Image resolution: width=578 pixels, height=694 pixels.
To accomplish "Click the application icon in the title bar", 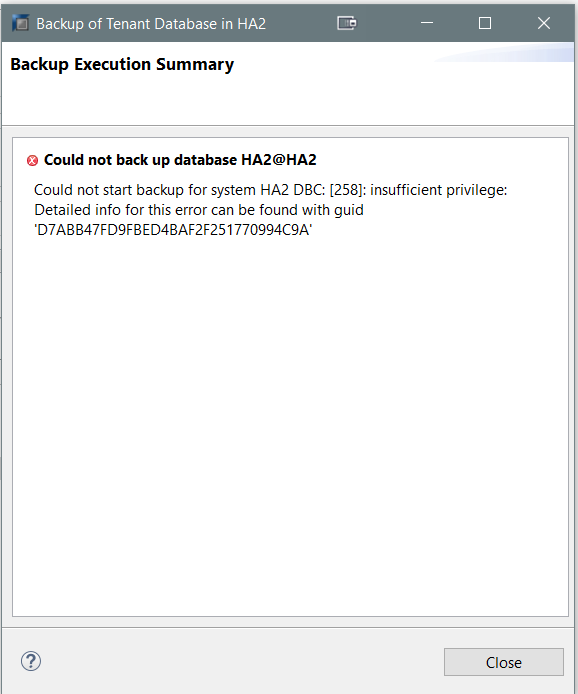I will click(20, 23).
